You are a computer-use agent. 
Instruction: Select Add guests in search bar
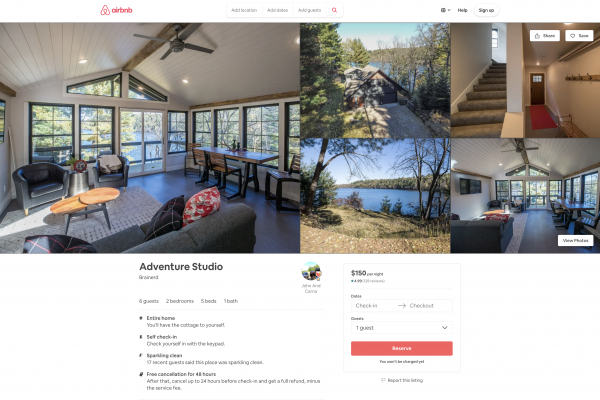[310, 10]
